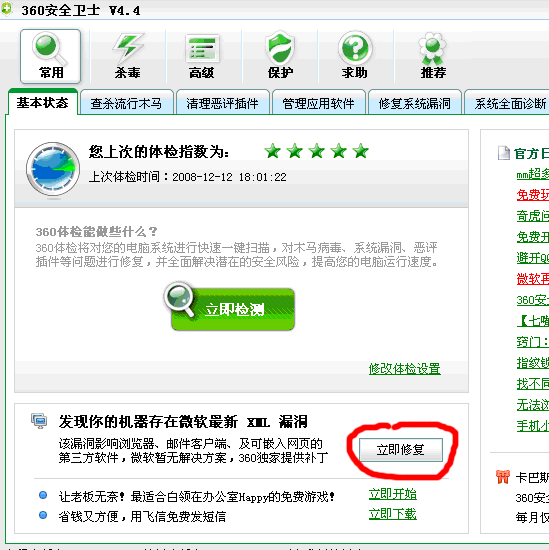
Task: Open the 找不同 news link
Action: tap(533, 384)
